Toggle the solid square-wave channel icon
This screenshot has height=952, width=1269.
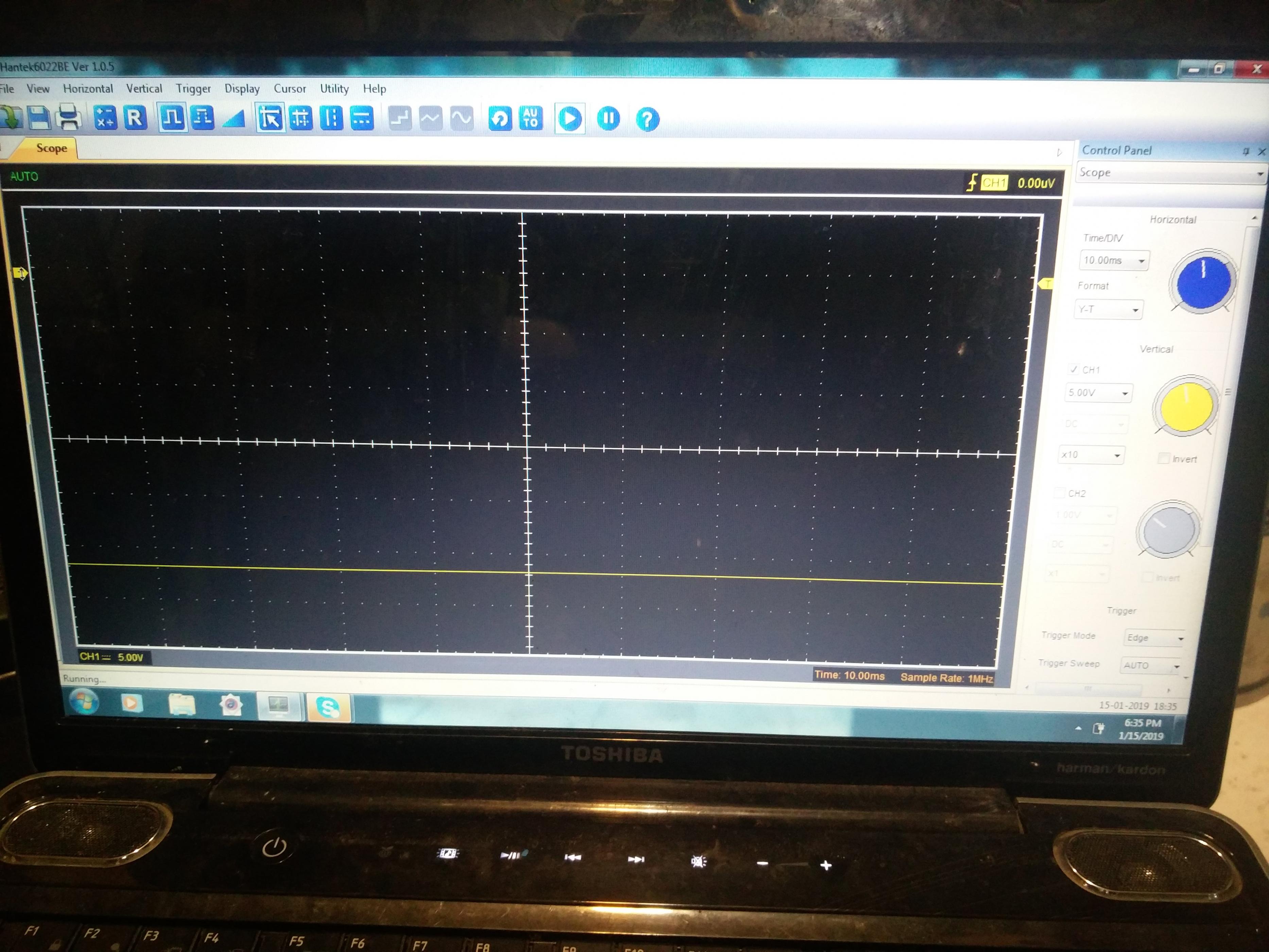pos(172,118)
